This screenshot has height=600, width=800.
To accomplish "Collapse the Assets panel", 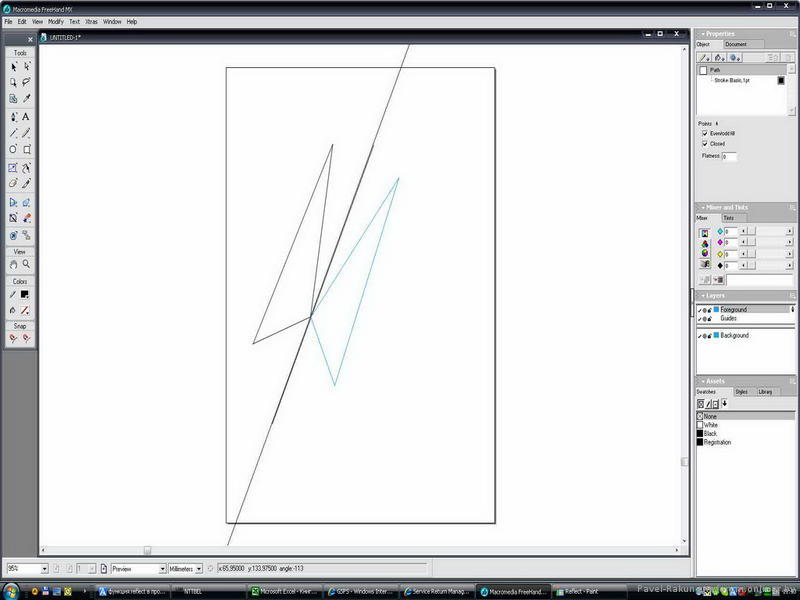I will pos(703,382).
